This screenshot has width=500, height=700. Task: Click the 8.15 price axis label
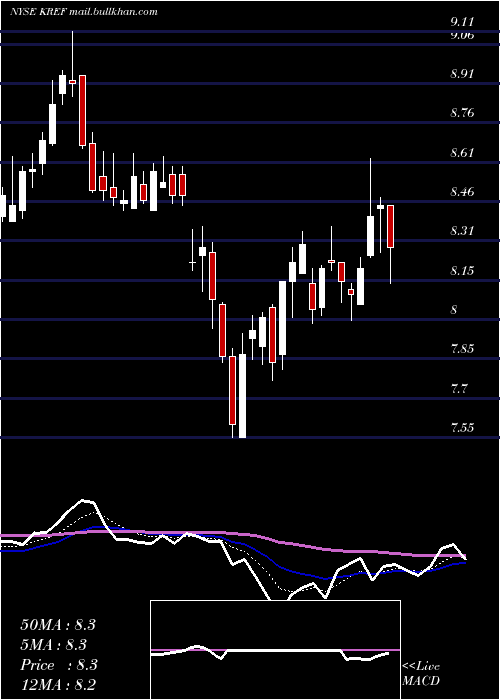(x=462, y=271)
